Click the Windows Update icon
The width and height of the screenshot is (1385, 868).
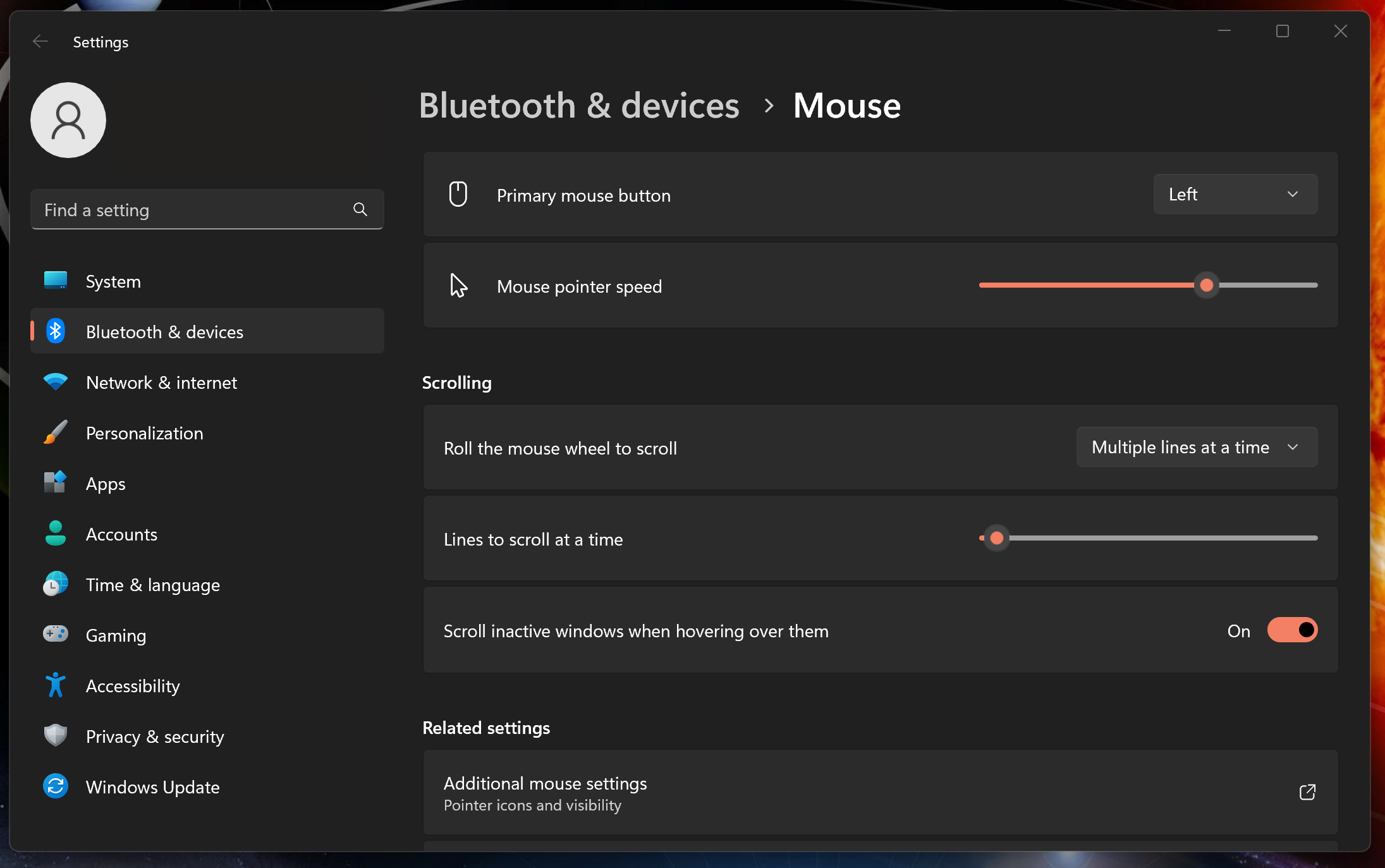[x=56, y=786]
